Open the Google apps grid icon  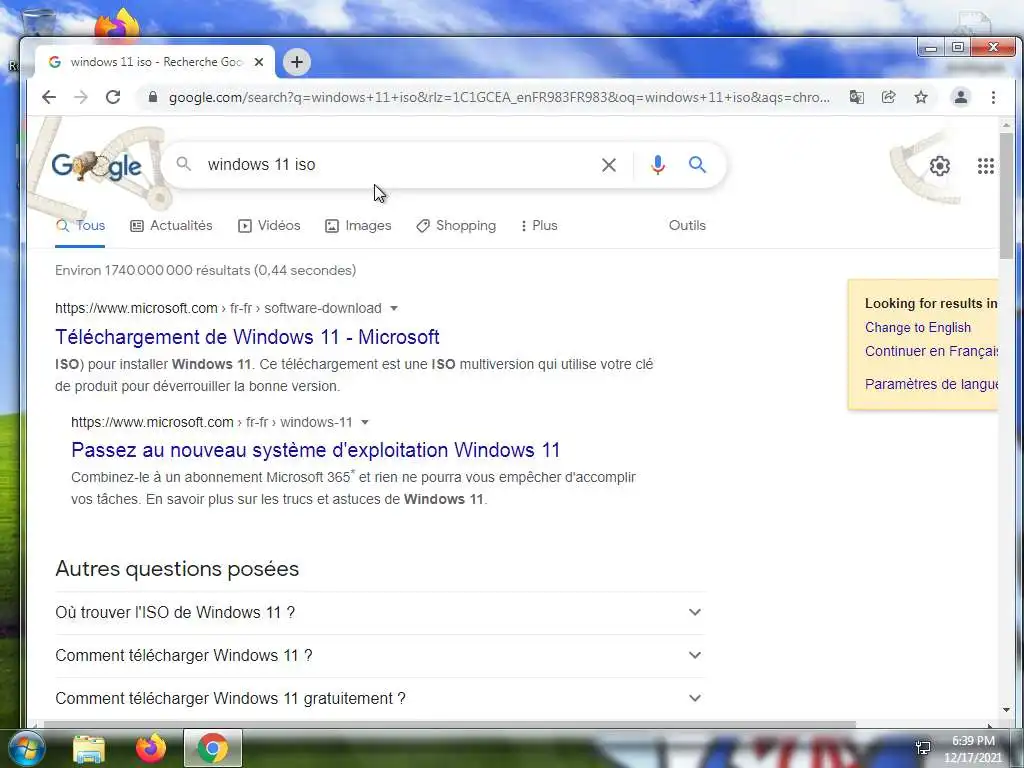(x=985, y=166)
